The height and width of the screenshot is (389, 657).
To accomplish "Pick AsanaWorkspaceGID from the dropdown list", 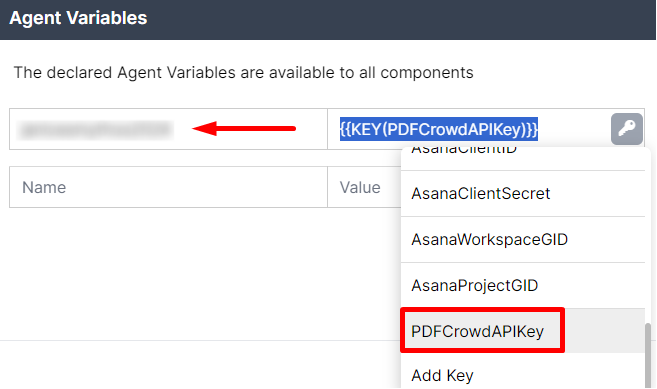I will pos(489,239).
